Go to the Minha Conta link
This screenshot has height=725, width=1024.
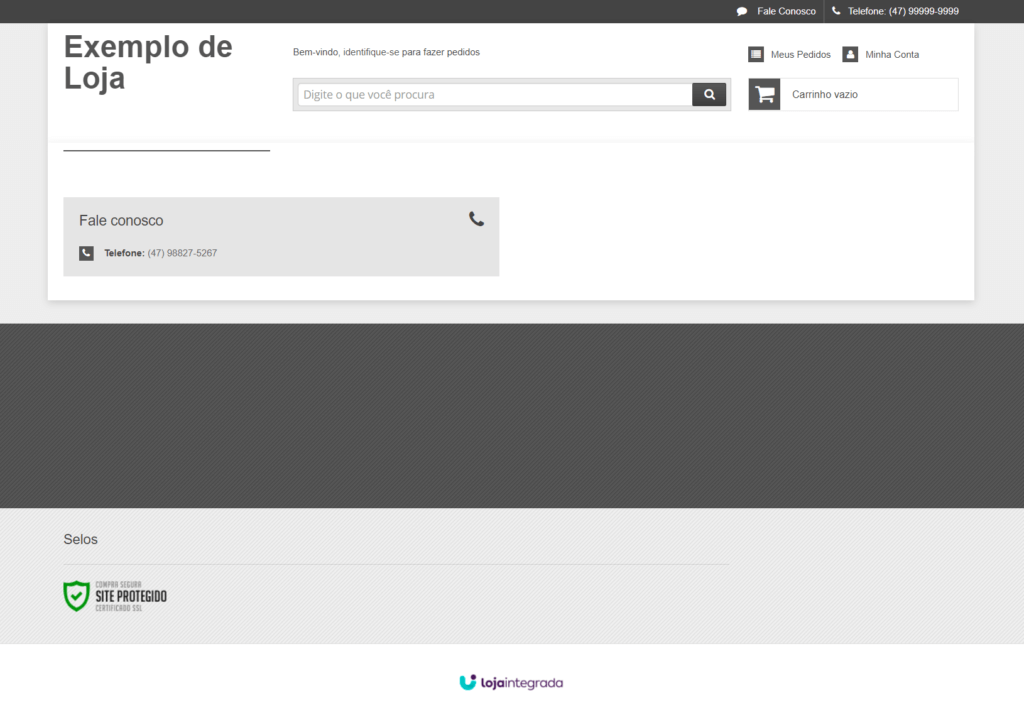[892, 55]
